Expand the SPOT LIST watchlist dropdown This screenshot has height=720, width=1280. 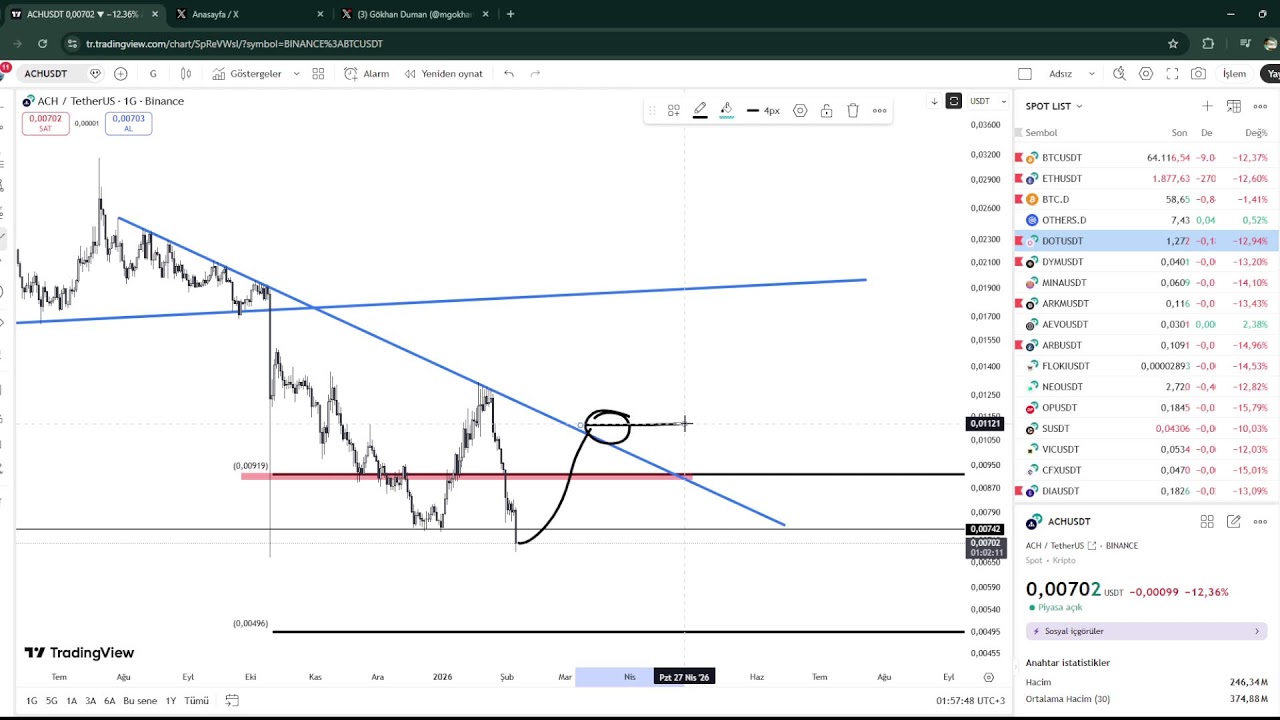(1054, 106)
